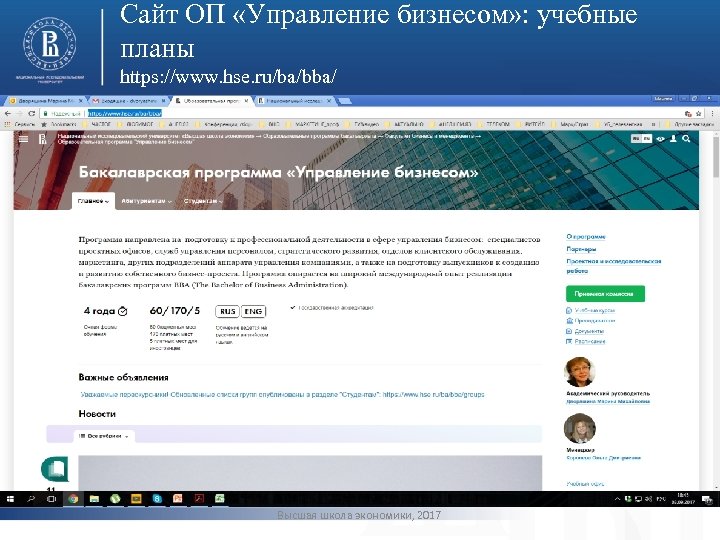Screen dimensions: 720x540
Task: Open the МАРКЕТИНГ bookmarks folder
Action: coord(313,124)
